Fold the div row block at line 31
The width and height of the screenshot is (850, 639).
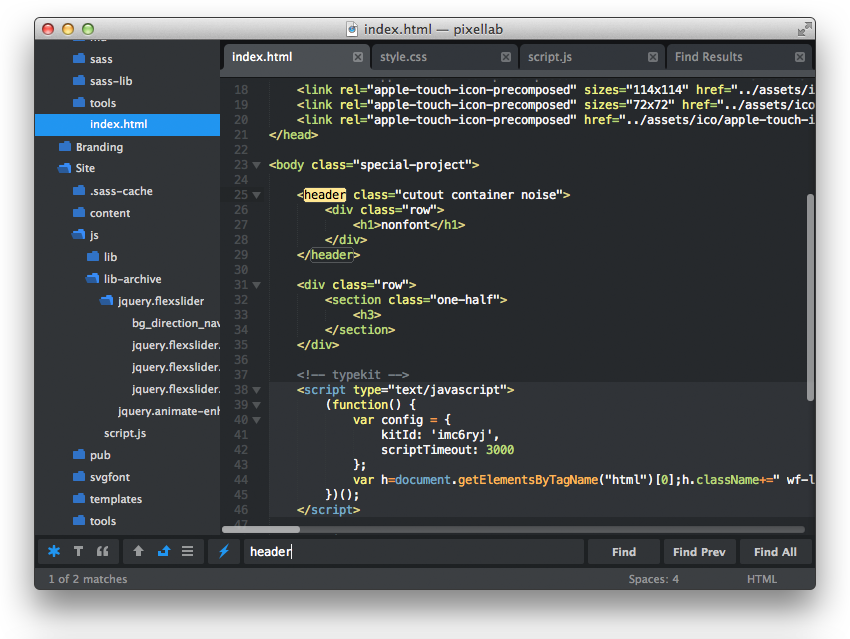pos(256,285)
